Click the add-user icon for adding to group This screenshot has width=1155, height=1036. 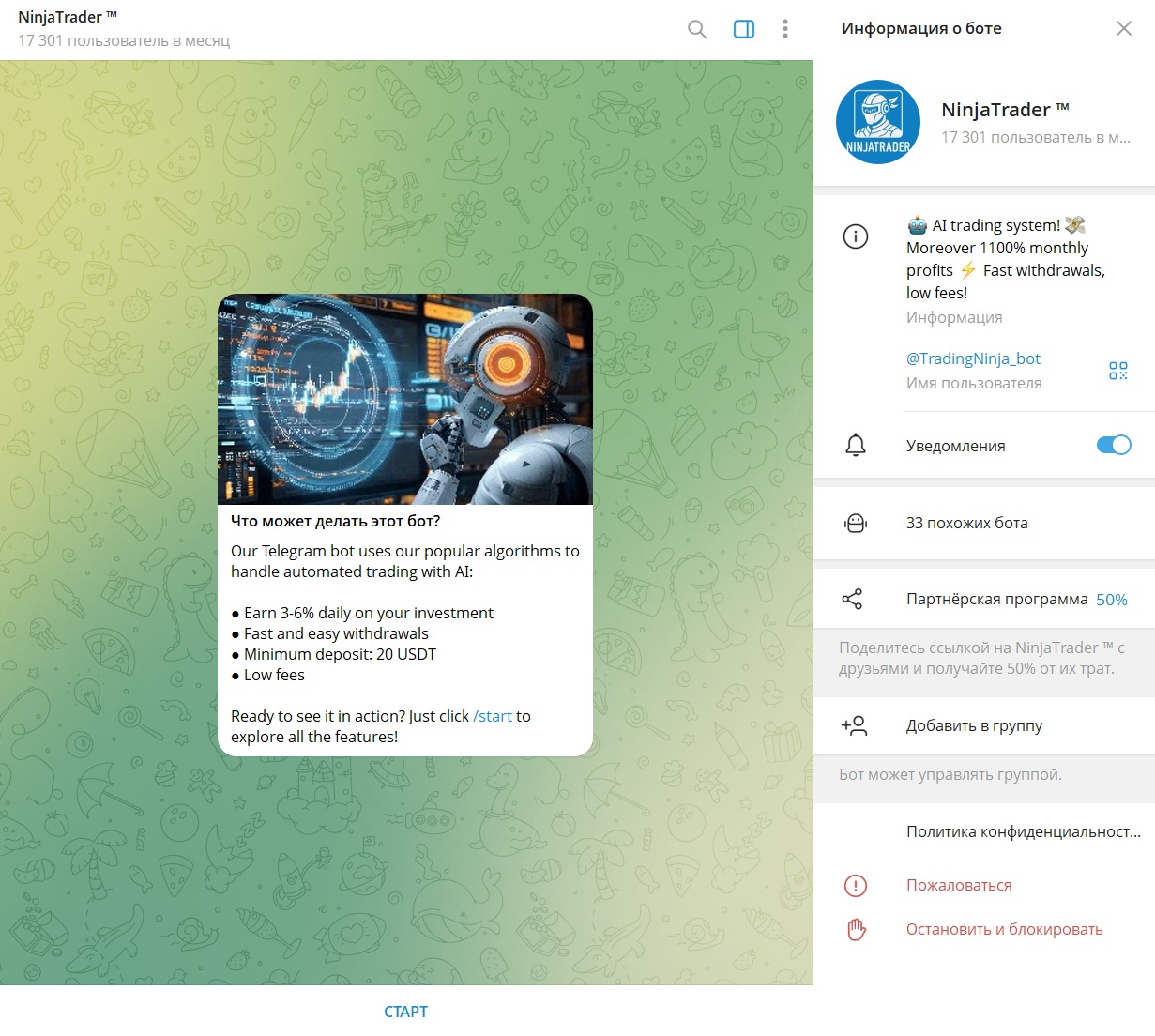[x=855, y=725]
